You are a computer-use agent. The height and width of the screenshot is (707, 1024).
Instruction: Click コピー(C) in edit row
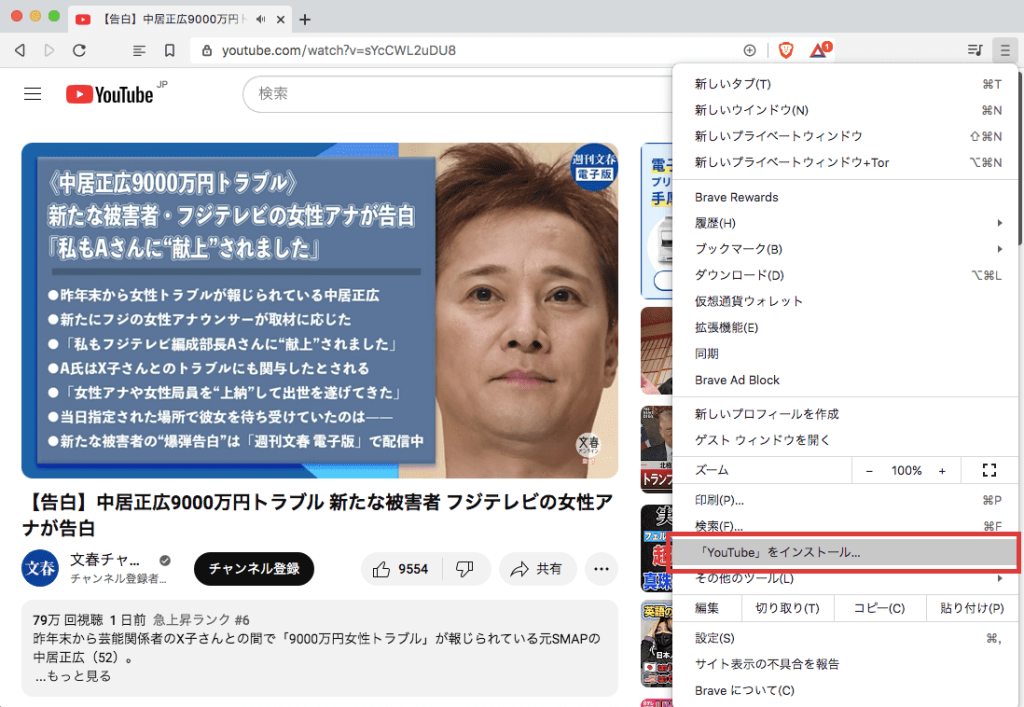(x=880, y=608)
